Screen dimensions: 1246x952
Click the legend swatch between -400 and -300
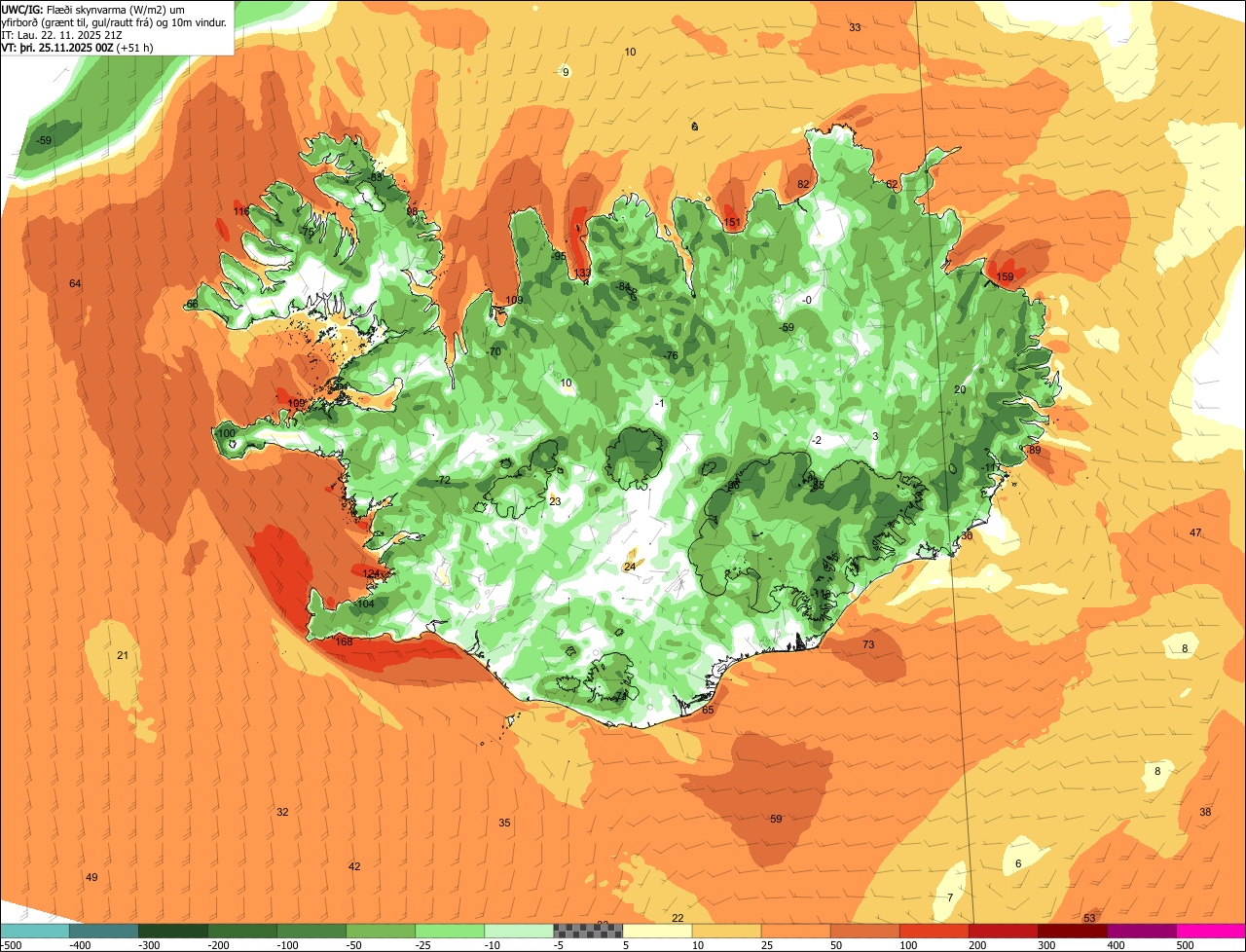(104, 931)
